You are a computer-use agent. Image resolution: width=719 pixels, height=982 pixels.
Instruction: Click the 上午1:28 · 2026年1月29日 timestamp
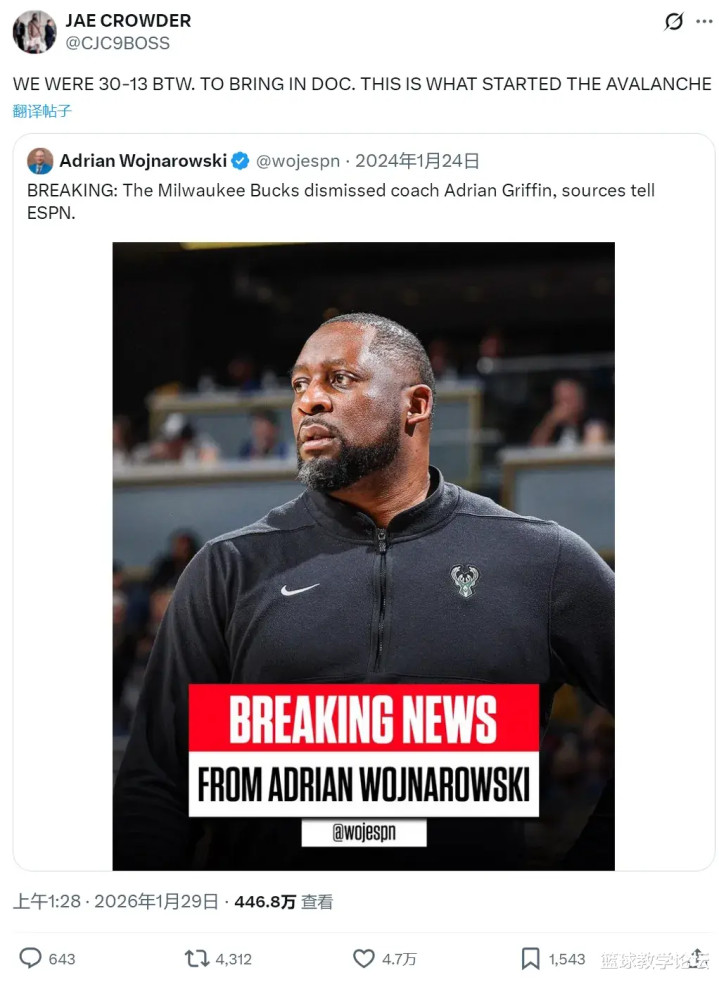(x=116, y=901)
